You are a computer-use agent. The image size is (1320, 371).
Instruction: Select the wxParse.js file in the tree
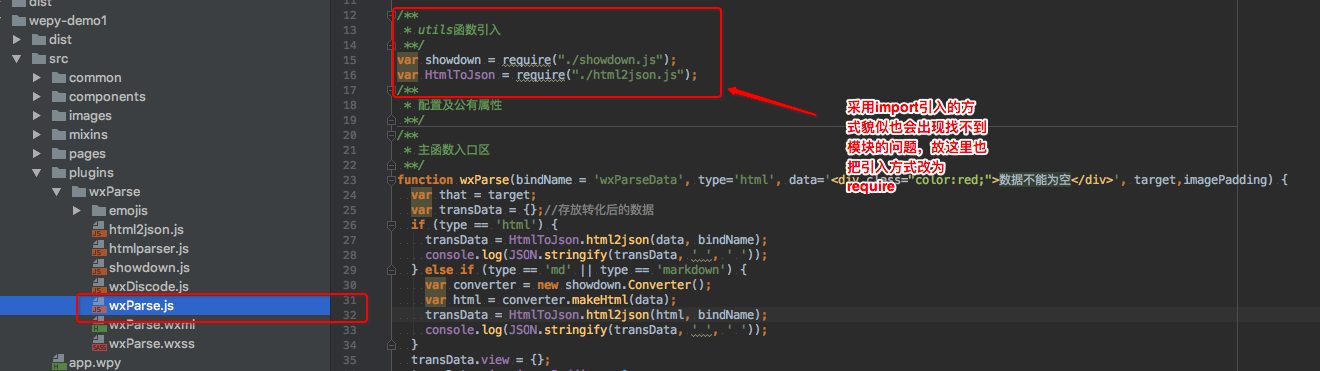pos(165,306)
